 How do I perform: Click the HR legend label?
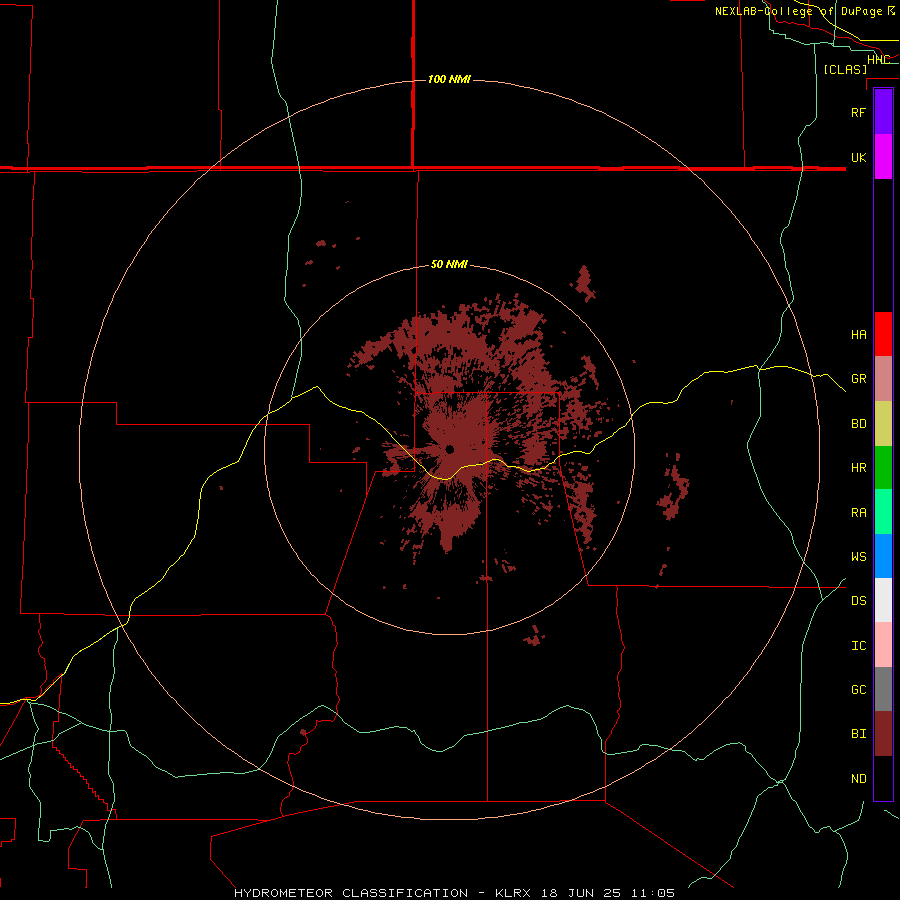point(858,468)
